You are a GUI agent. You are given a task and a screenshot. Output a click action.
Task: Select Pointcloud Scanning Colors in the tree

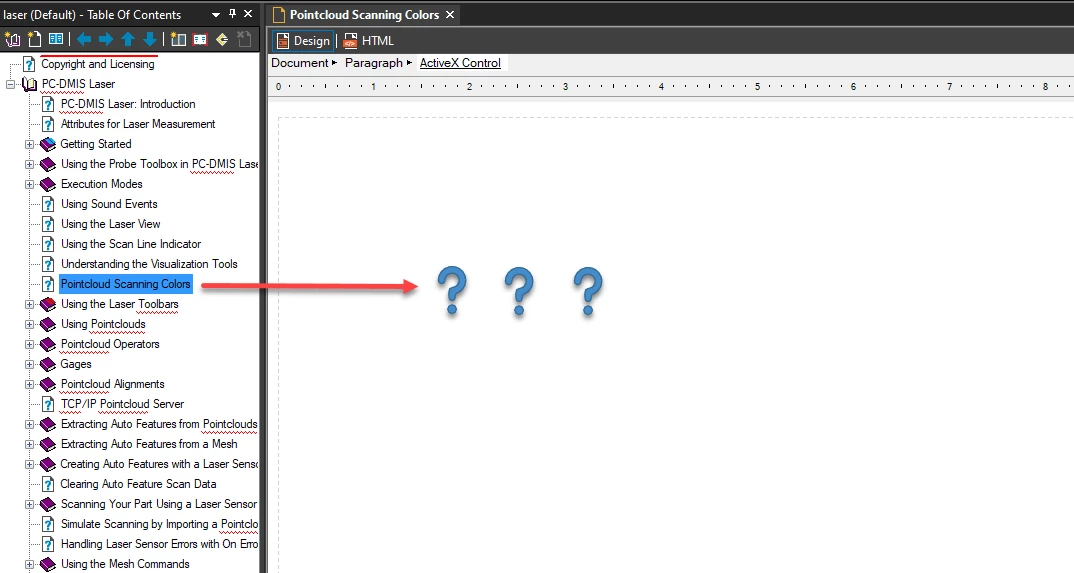(x=125, y=284)
